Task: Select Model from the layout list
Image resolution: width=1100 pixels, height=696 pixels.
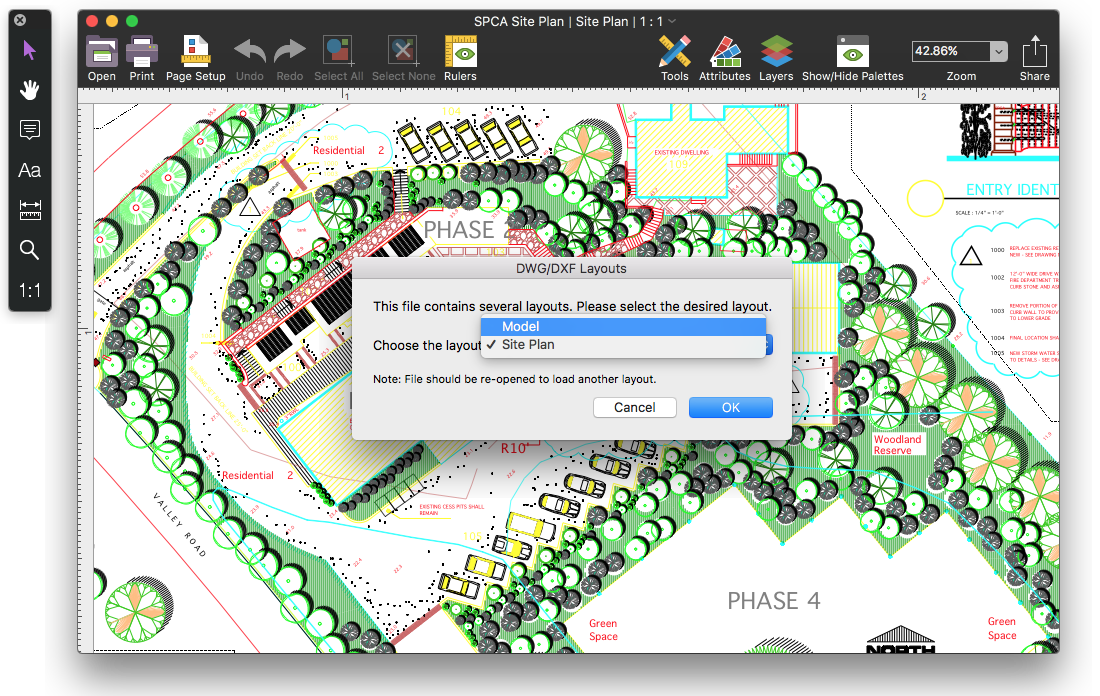Action: (x=622, y=327)
